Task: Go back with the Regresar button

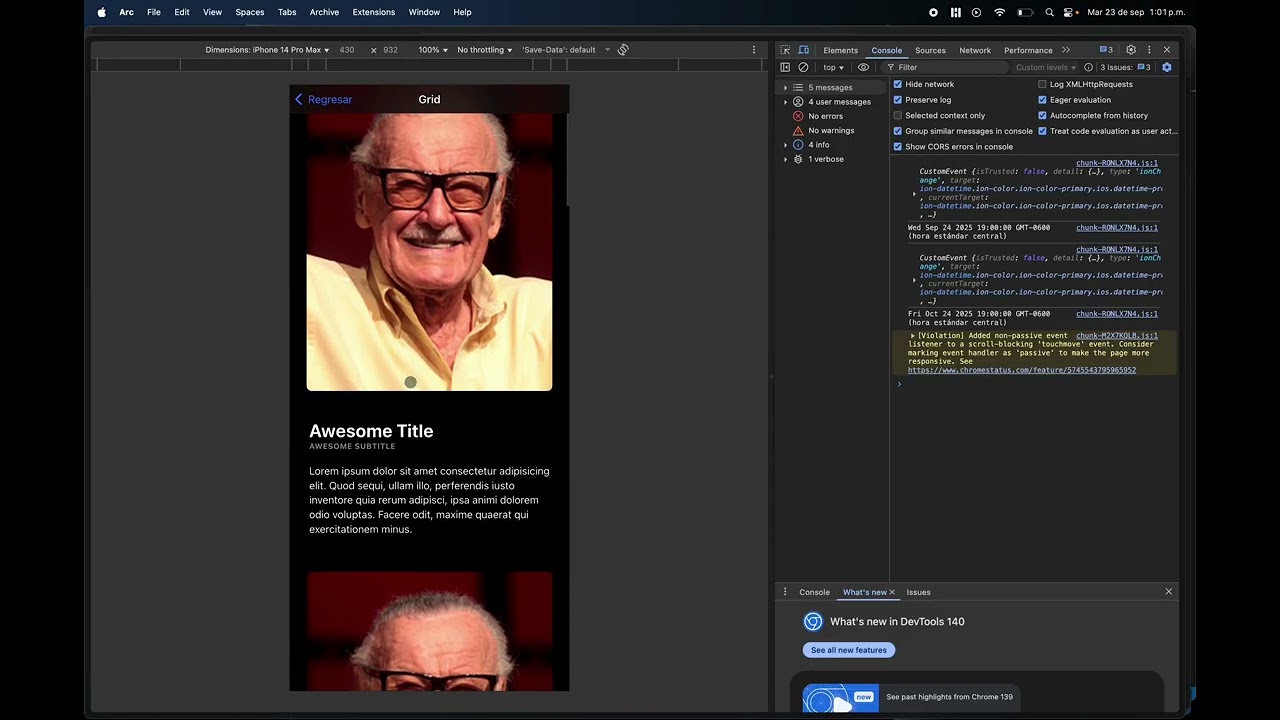Action: point(323,99)
